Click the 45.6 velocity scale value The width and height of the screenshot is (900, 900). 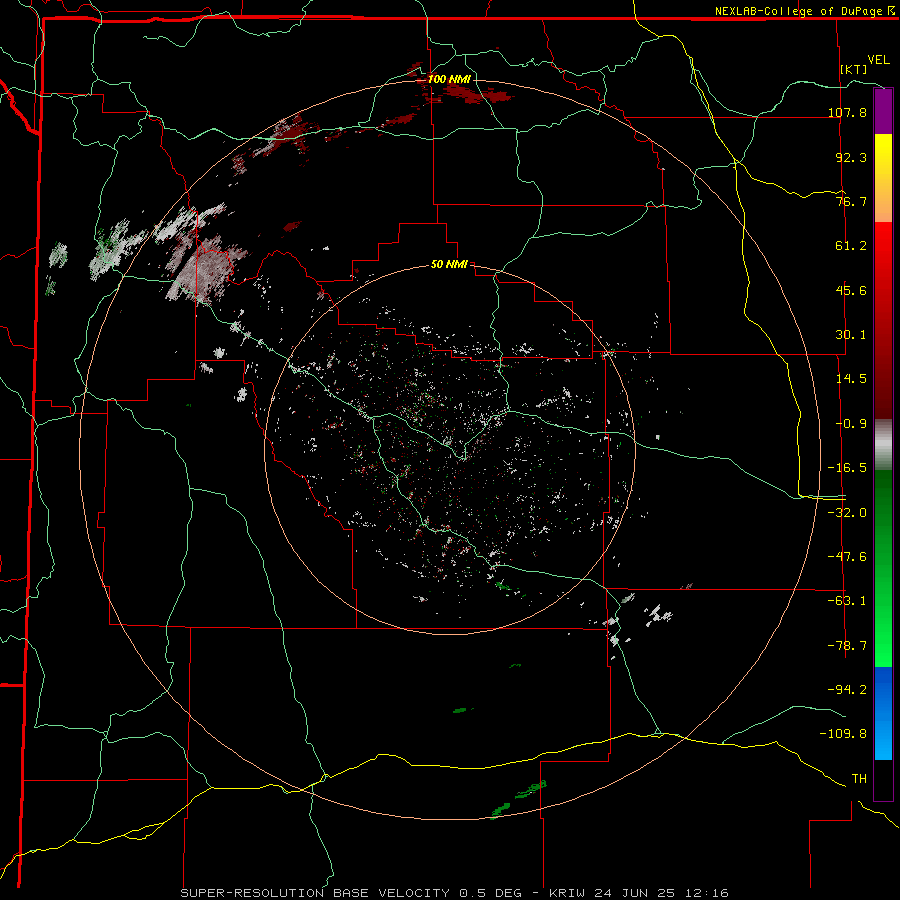coord(851,290)
